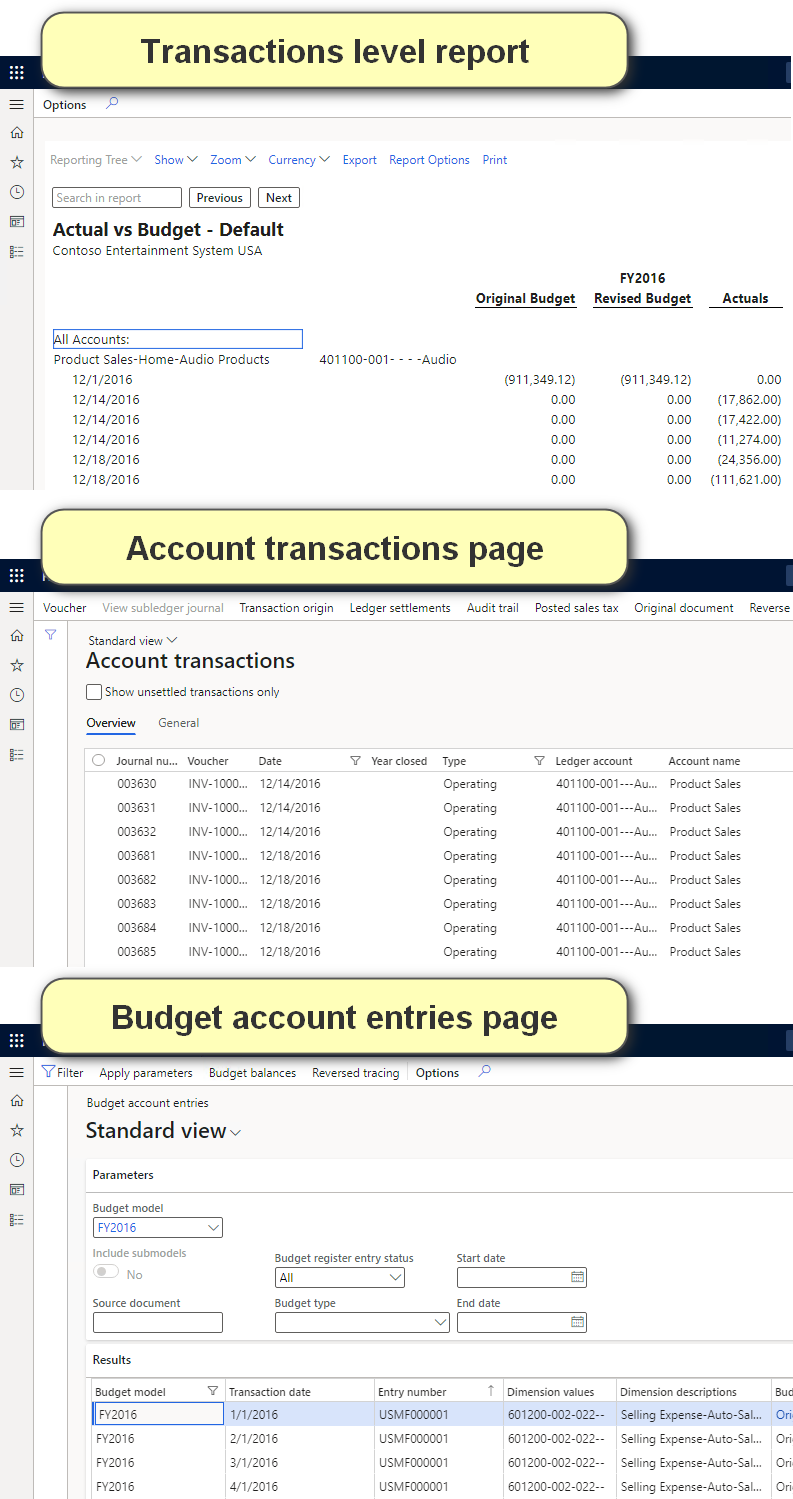
Task: Open the Budget model FY2016 combo box
Action: [x=157, y=1228]
